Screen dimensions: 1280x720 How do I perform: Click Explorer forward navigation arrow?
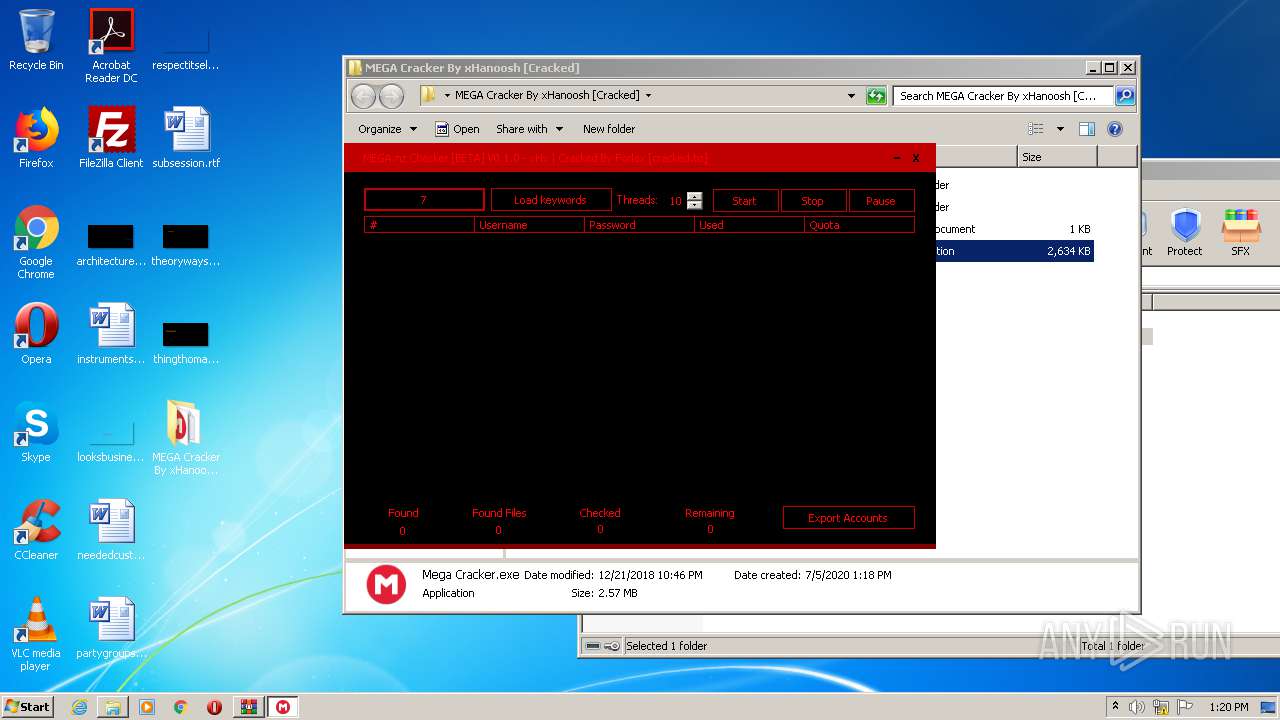(x=391, y=96)
